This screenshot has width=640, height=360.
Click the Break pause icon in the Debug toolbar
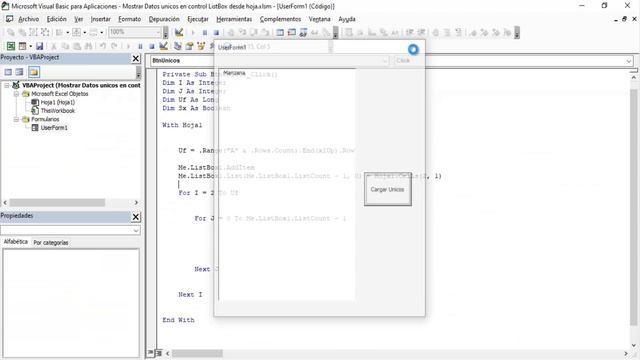point(204,32)
